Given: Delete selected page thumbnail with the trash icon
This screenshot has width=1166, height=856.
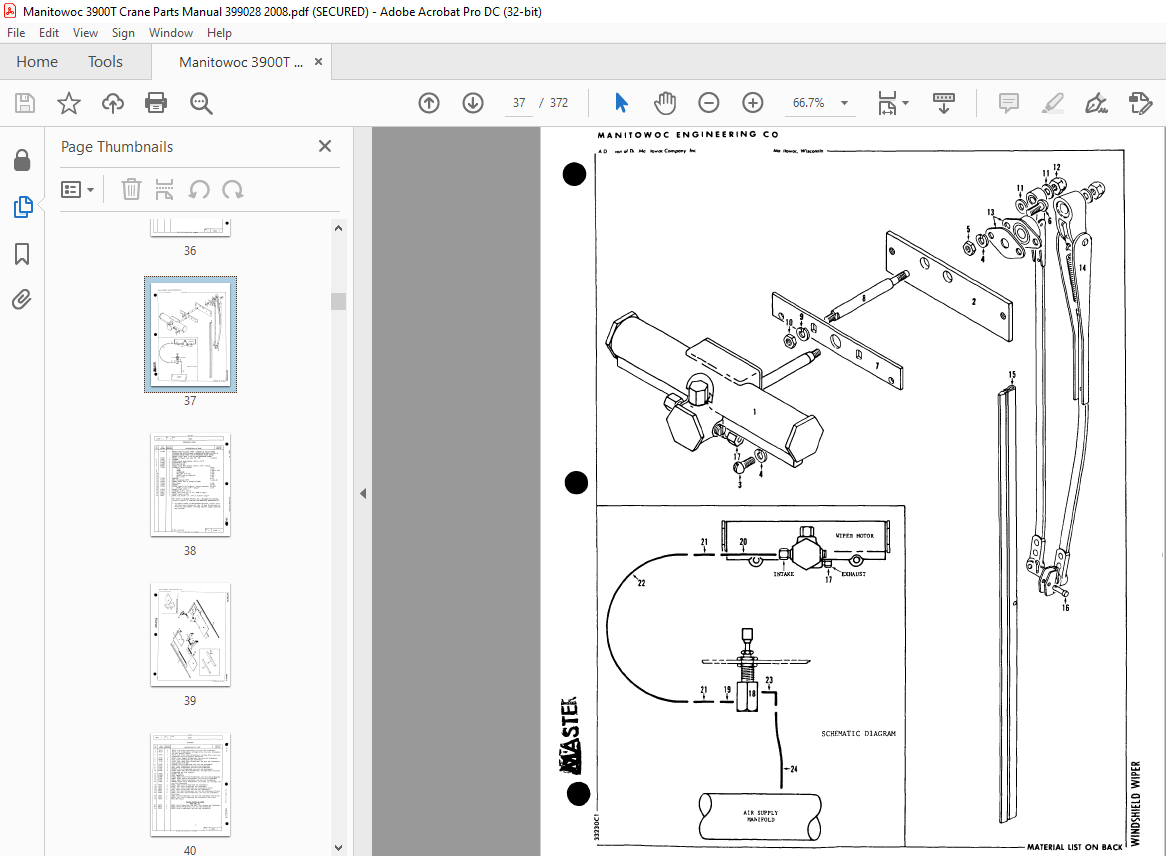Looking at the screenshot, I should coord(131,190).
